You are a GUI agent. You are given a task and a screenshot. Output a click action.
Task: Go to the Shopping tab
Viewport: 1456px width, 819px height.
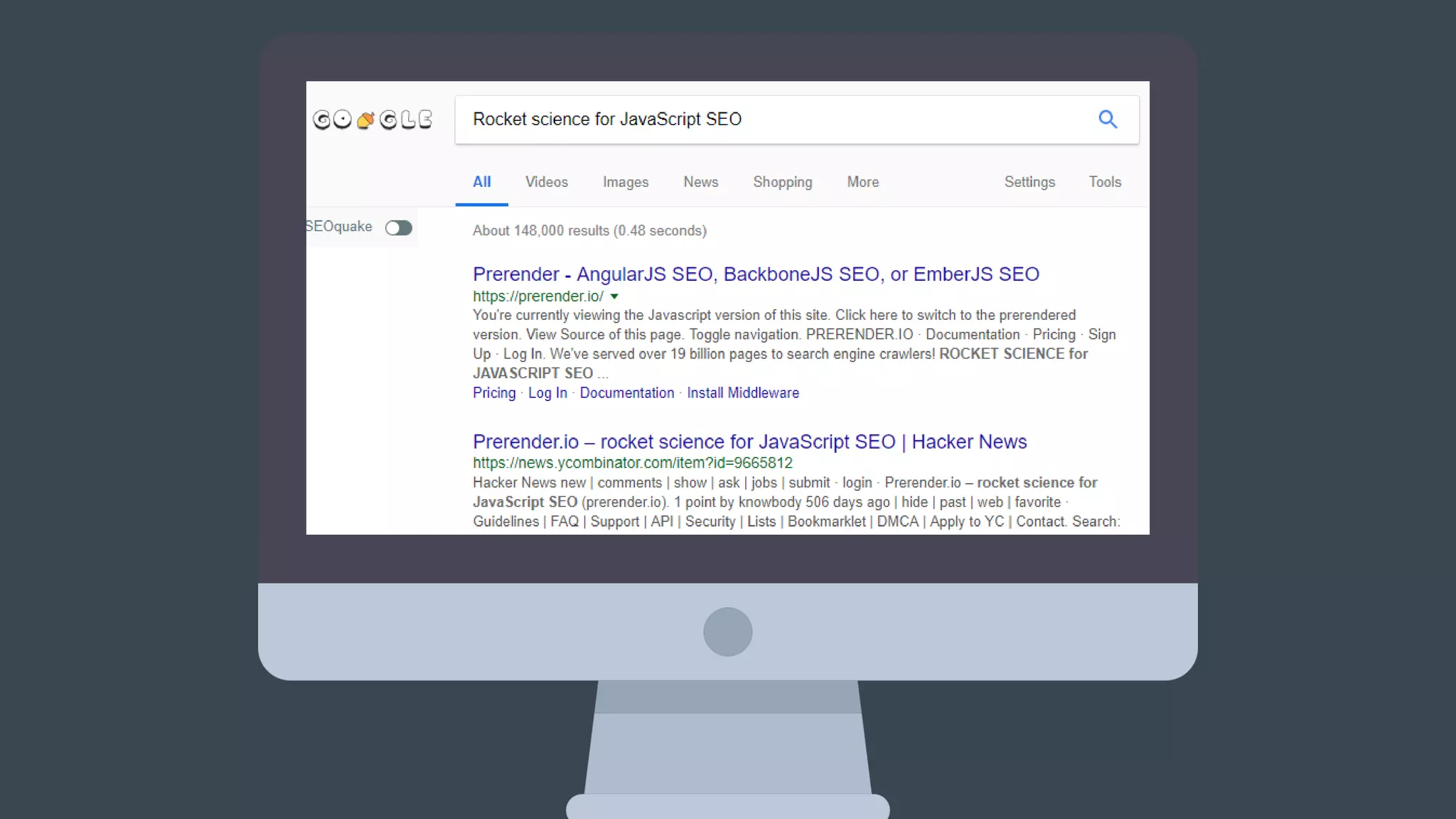click(x=782, y=182)
